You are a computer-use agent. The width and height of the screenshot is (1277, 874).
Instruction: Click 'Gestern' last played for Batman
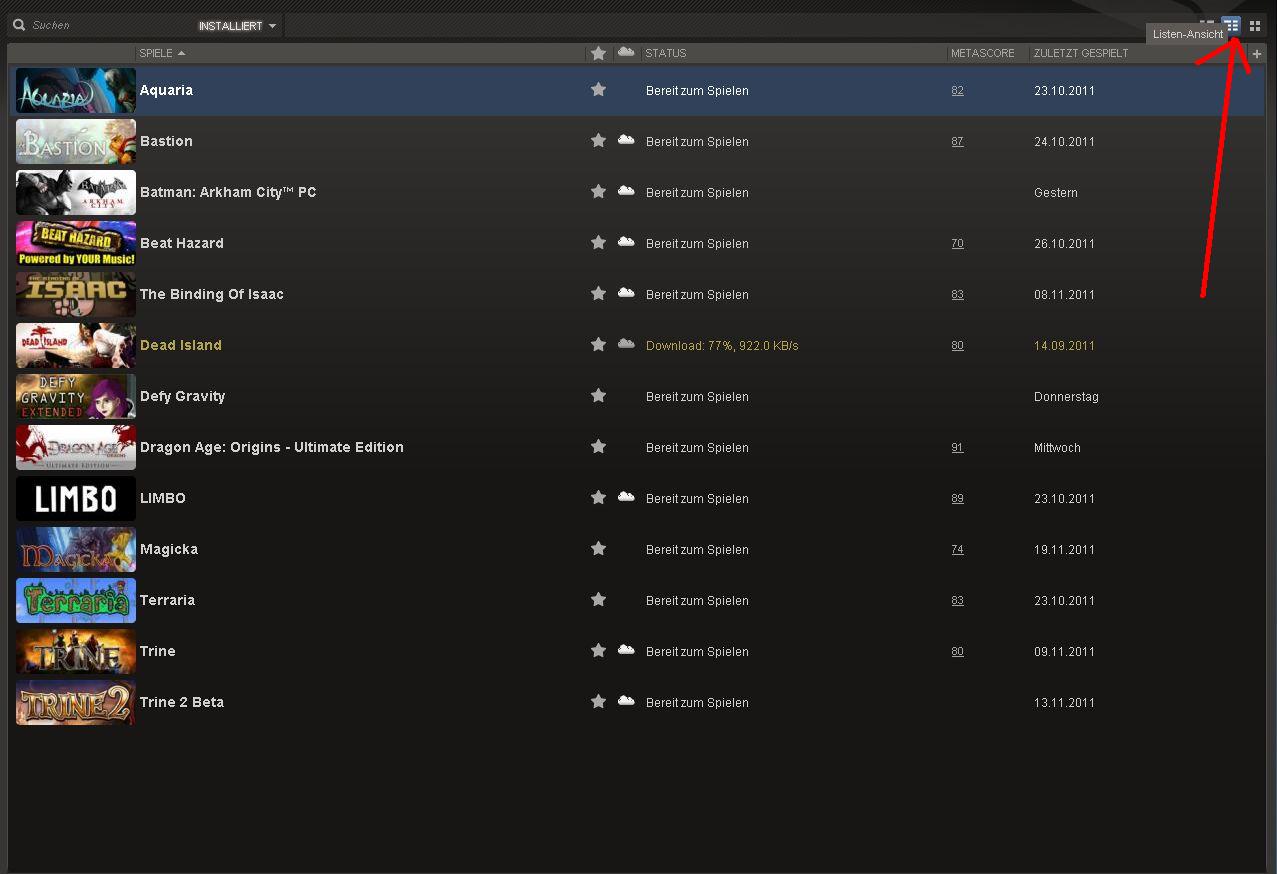(1056, 193)
